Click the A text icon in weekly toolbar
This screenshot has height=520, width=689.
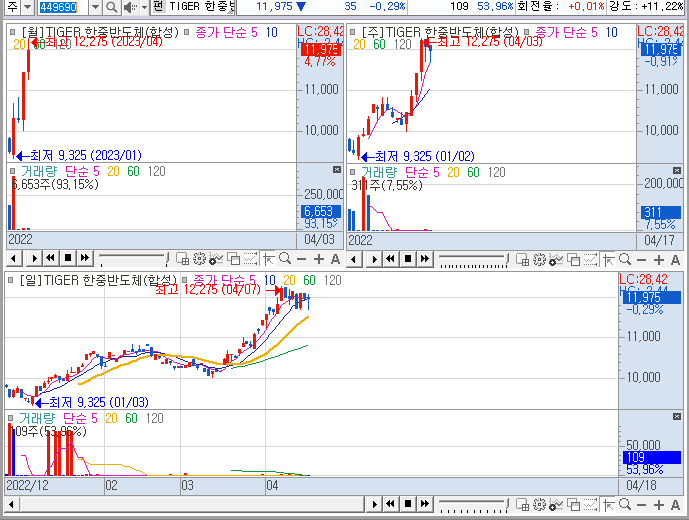tap(675, 260)
